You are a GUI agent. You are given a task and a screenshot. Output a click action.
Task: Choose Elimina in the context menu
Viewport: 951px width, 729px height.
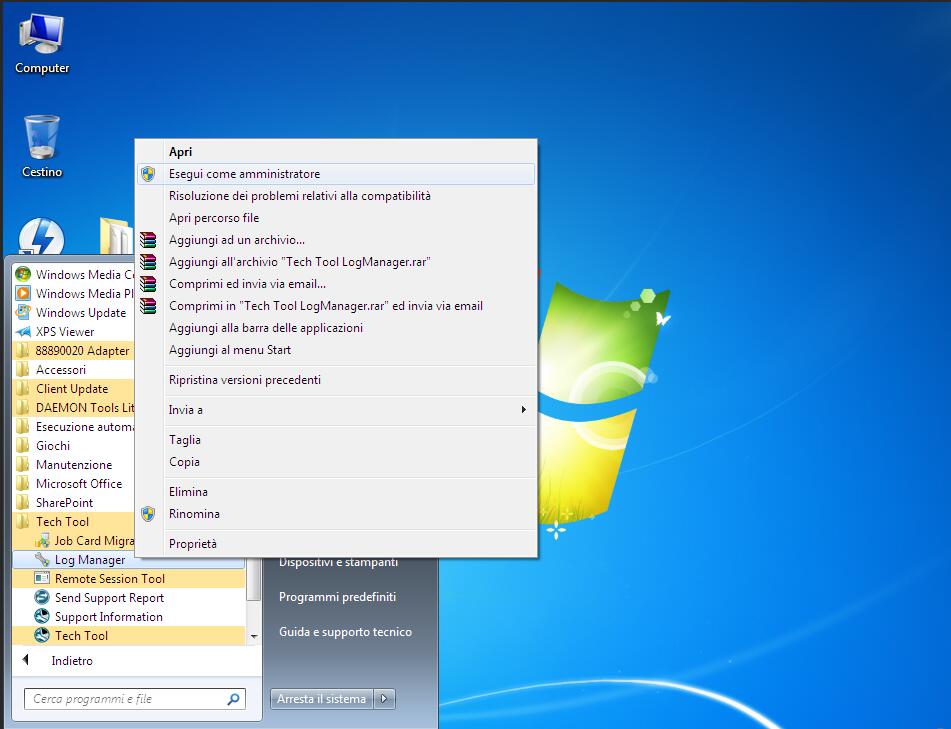pyautogui.click(x=336, y=492)
